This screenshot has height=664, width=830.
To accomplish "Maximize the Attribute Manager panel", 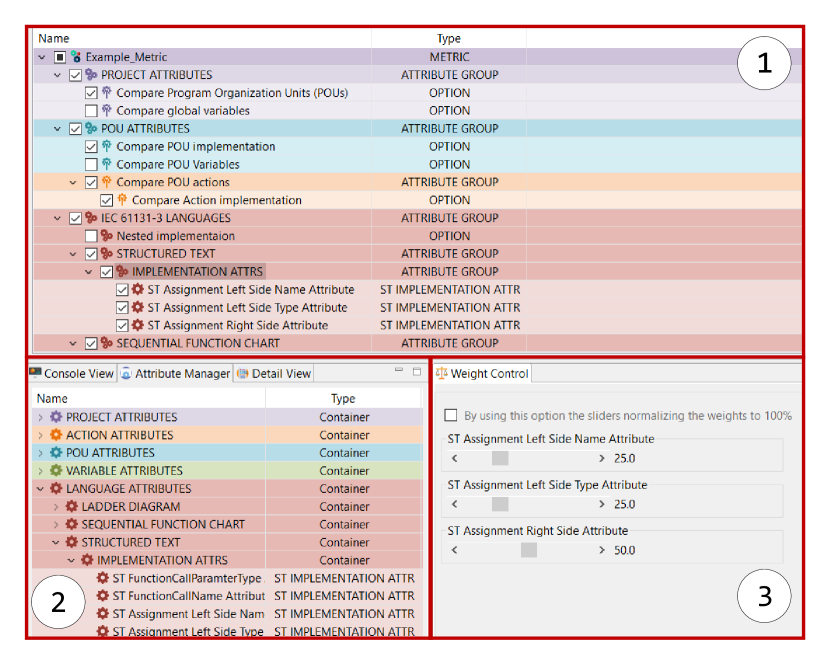I will tap(417, 371).
